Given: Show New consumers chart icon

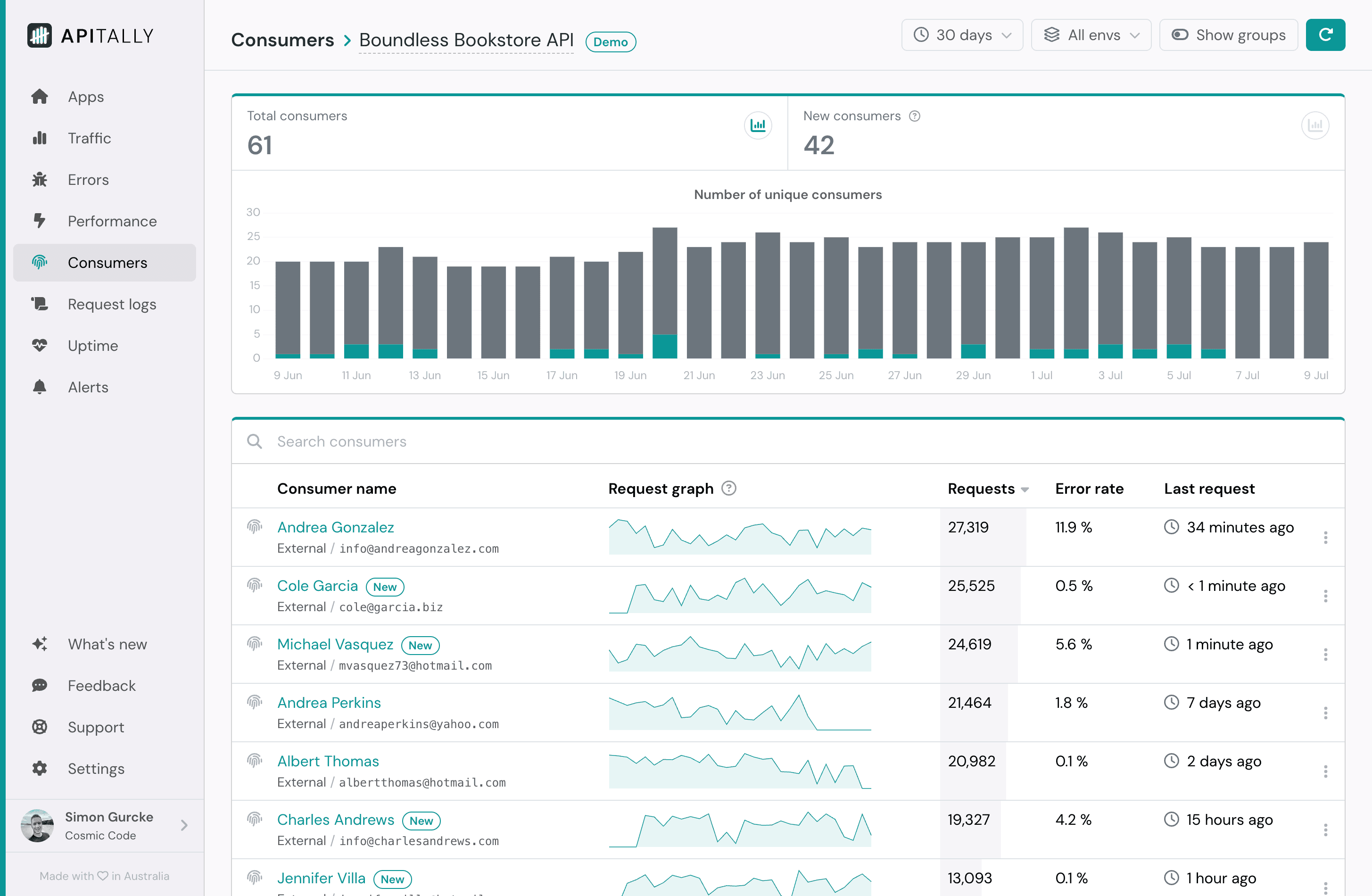Looking at the screenshot, I should 1315,125.
